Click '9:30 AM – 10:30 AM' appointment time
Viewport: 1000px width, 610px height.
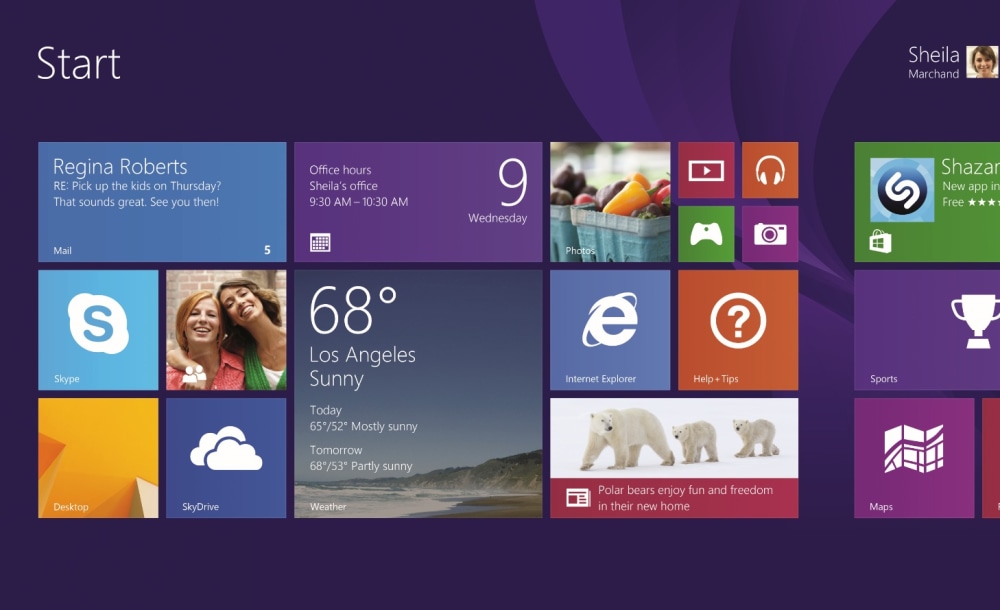point(358,202)
